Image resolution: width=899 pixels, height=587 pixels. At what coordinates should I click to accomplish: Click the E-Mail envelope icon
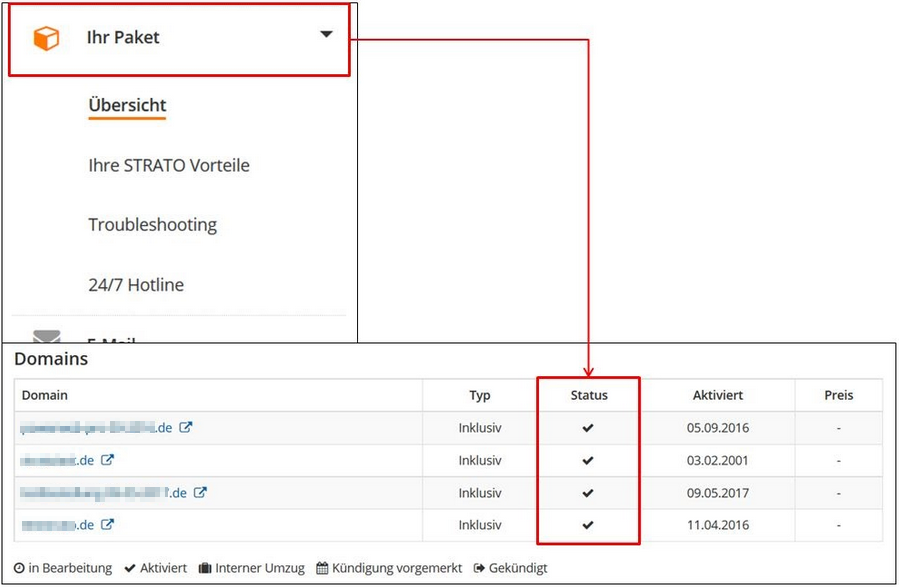point(46,338)
